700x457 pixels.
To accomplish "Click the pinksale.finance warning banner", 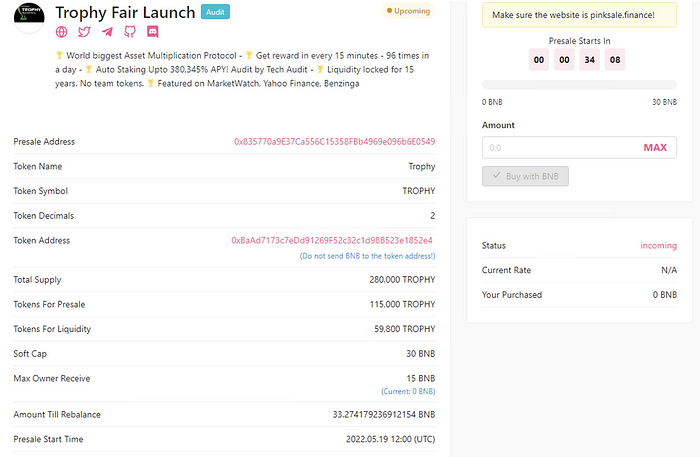I will [x=579, y=15].
